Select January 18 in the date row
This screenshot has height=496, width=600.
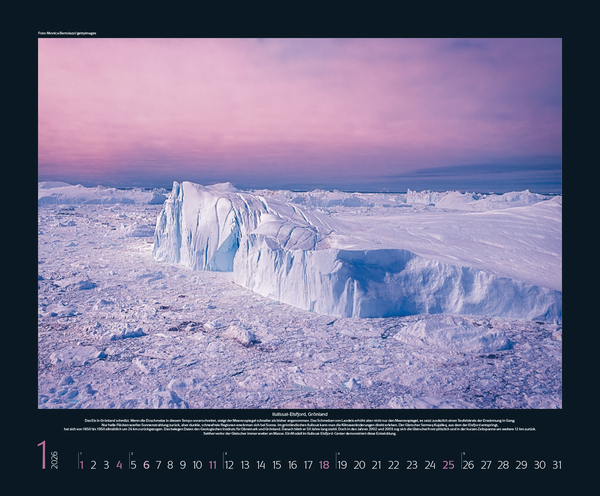click(324, 464)
